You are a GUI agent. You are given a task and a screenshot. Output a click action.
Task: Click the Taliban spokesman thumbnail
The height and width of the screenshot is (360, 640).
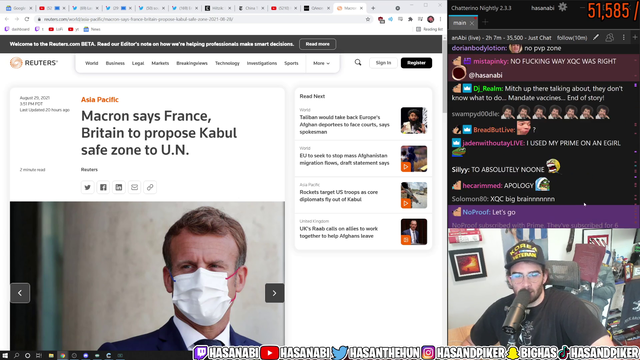coord(414,120)
